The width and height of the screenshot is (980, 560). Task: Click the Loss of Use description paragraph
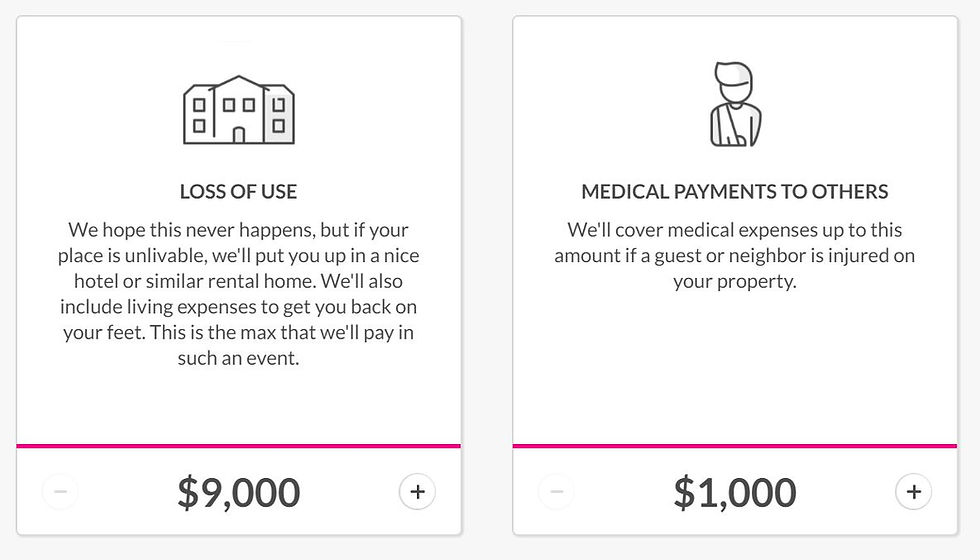coord(239,294)
